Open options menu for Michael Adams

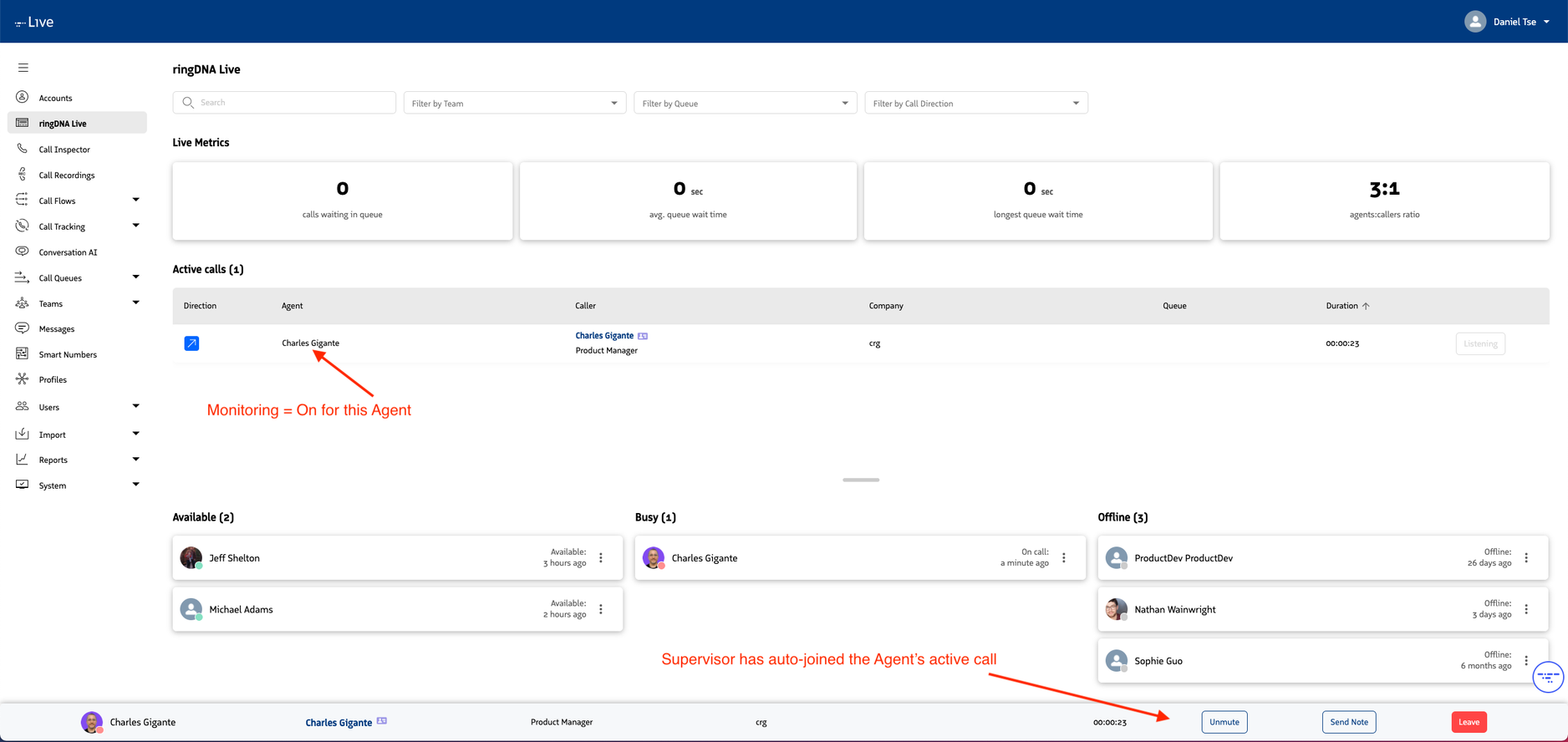pos(601,609)
